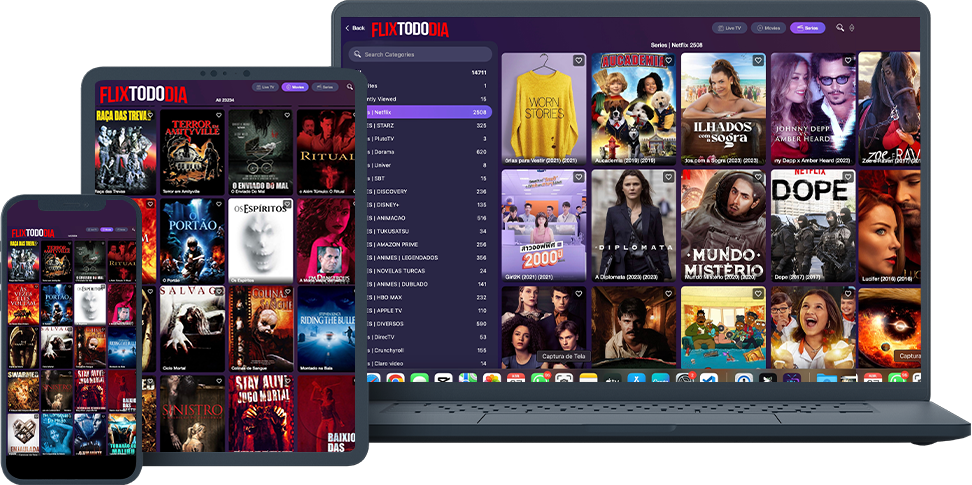This screenshot has height=485, width=972.
Task: Click the Chrome icon in the macOS dock
Action: coord(396,379)
